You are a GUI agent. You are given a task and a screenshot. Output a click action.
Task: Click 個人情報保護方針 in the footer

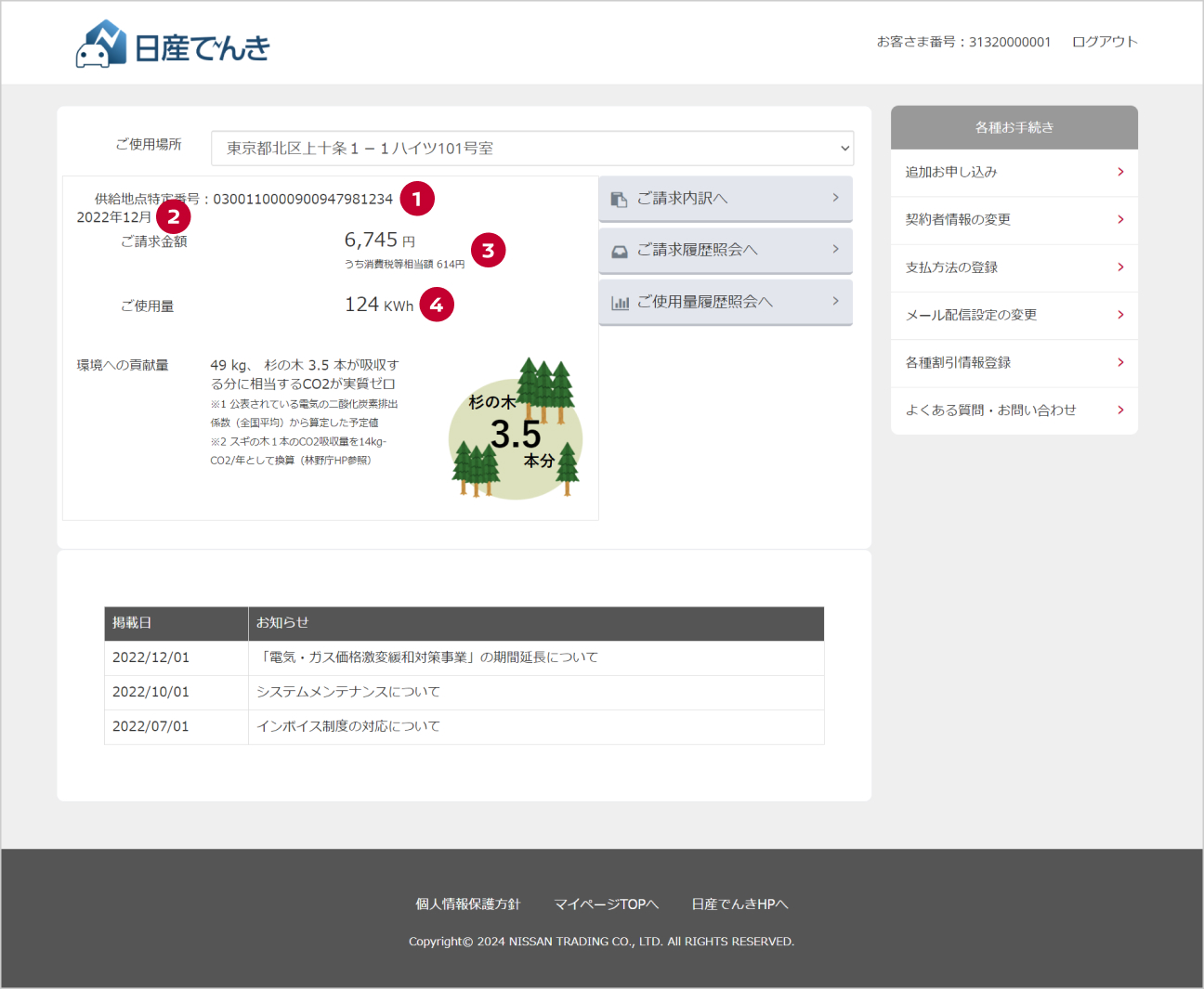click(467, 904)
